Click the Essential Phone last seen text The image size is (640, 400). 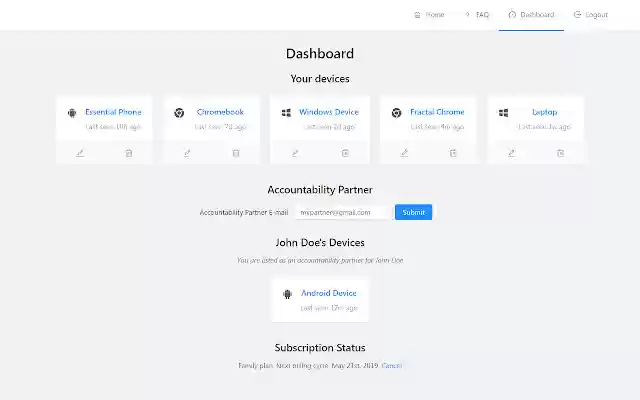click(x=113, y=127)
